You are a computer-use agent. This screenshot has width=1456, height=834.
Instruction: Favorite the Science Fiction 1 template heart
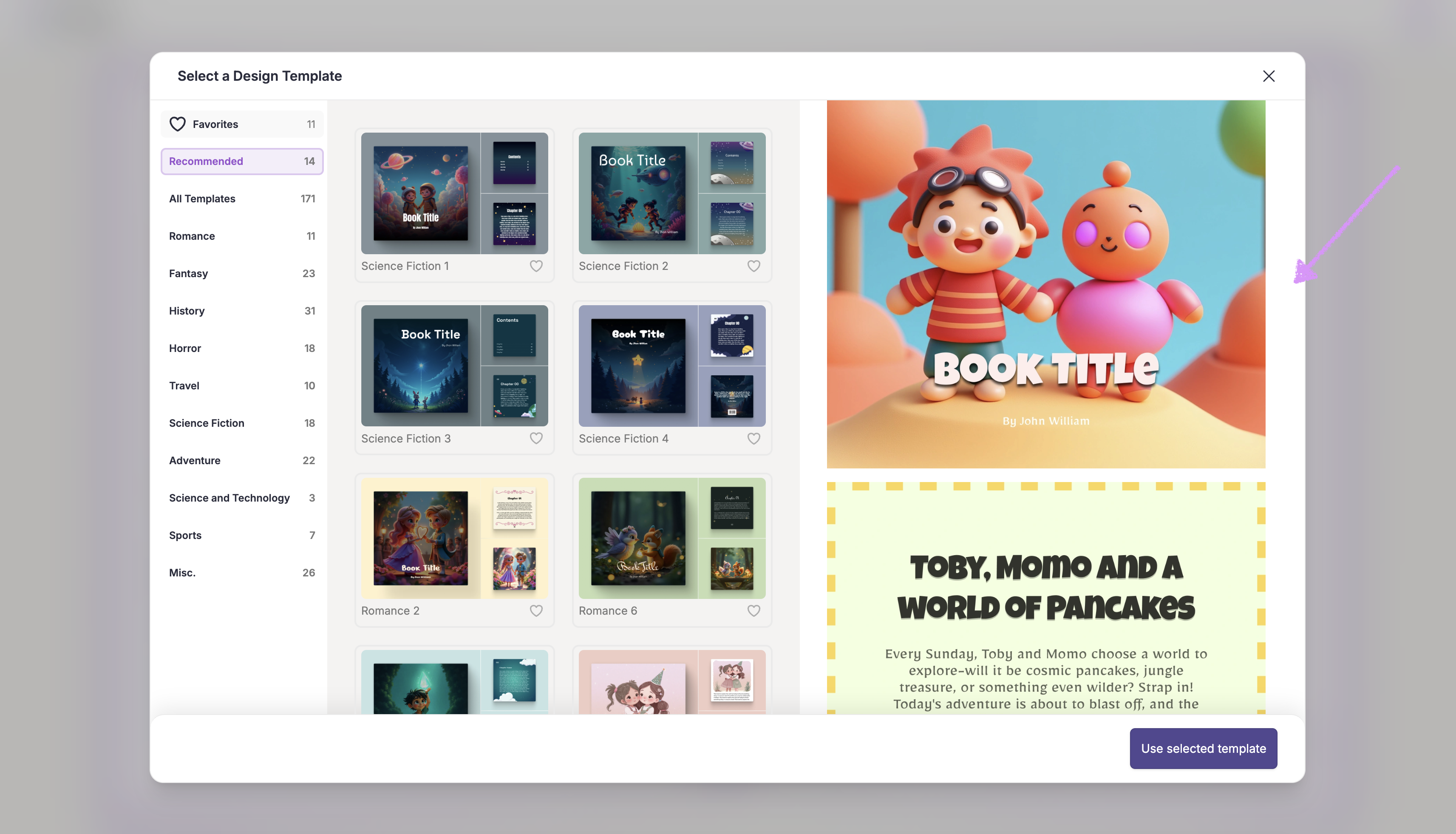click(x=536, y=266)
